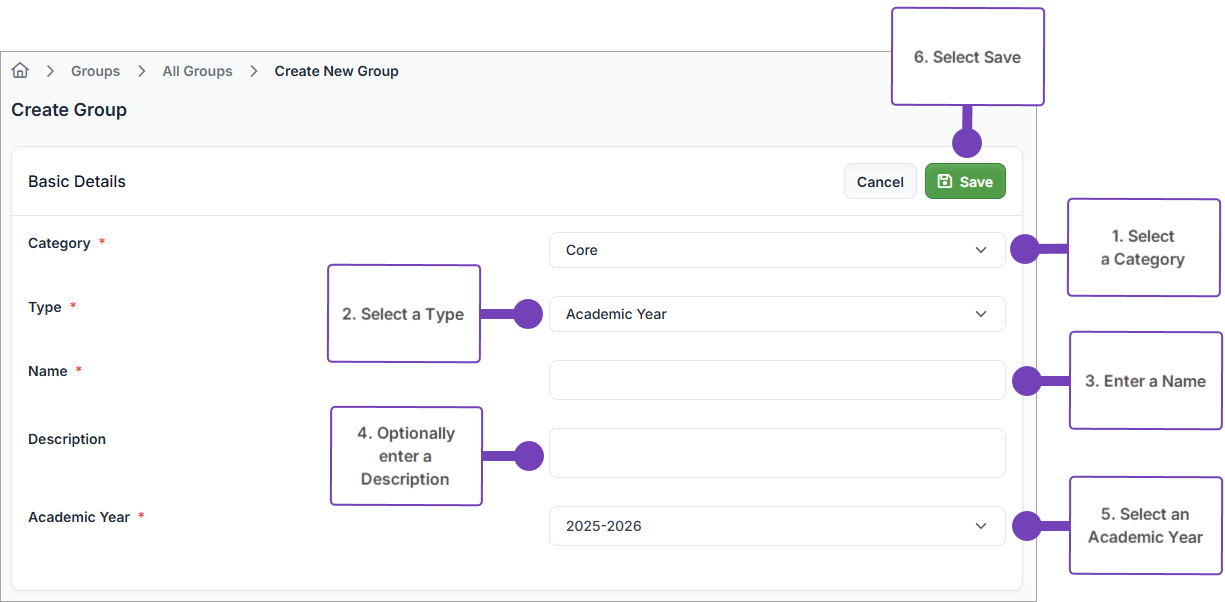Open the Academic Year dropdown showing 2025-2026
The width and height of the screenshot is (1225, 602).
click(x=776, y=526)
